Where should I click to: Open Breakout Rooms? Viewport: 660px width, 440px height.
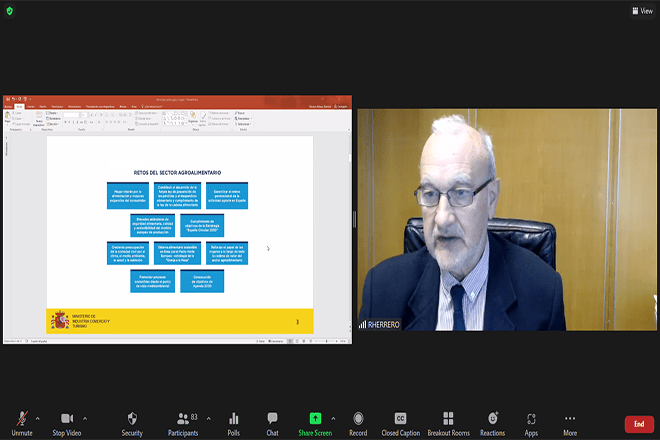[x=448, y=424]
